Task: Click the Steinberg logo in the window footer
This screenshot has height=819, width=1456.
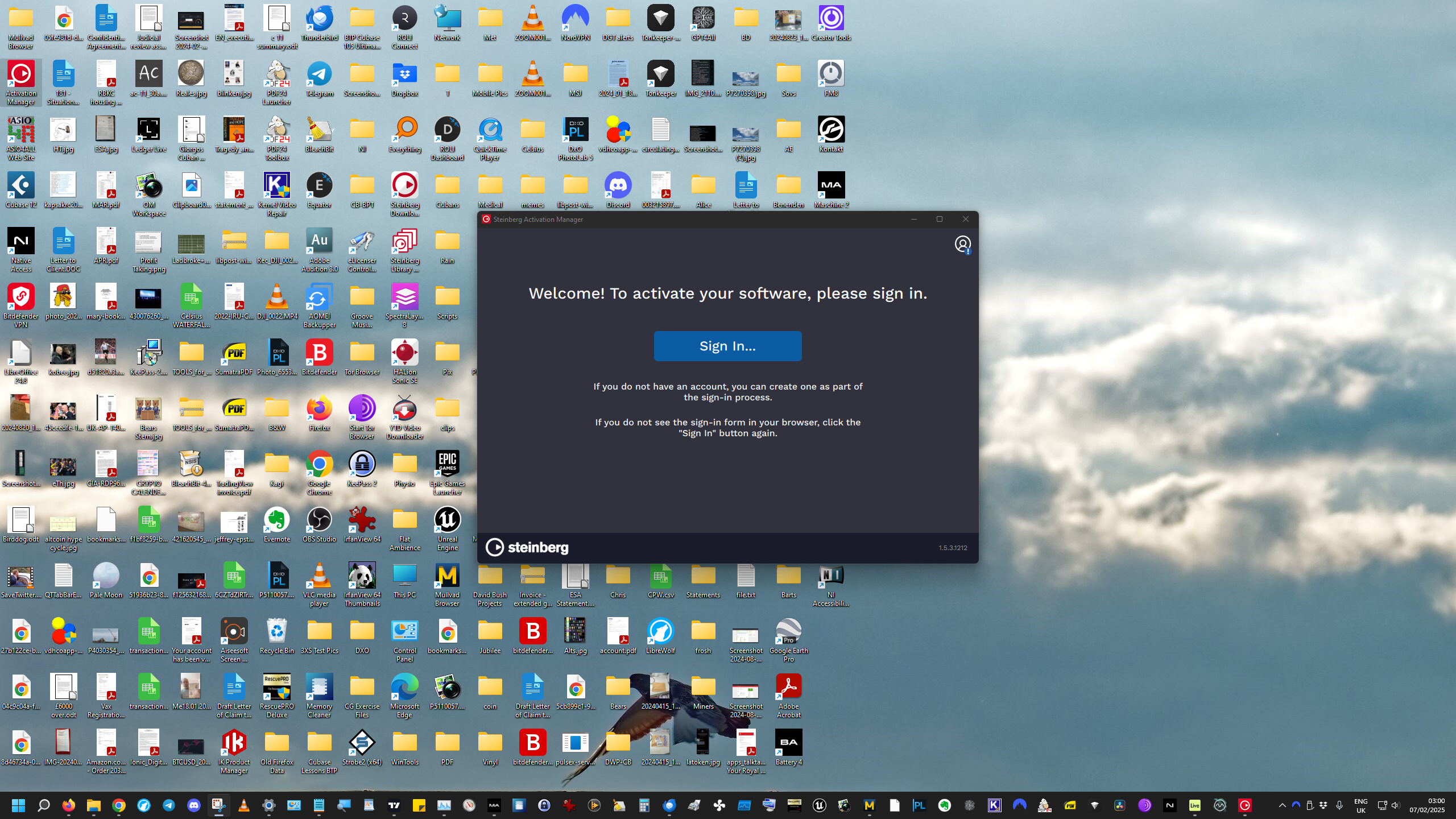Action: pos(527,547)
